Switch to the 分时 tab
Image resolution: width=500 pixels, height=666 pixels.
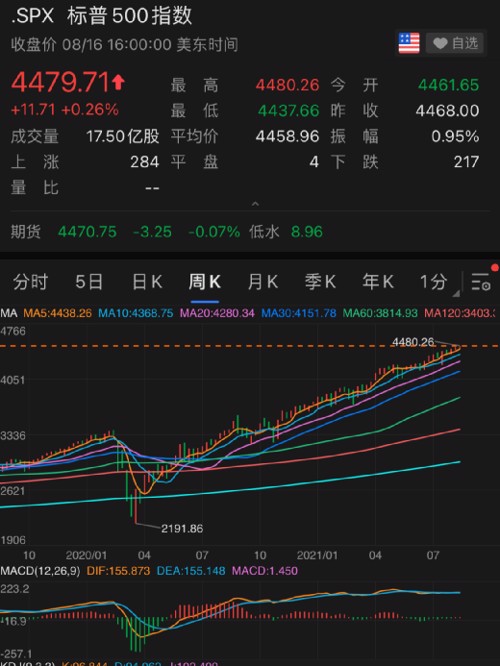(30, 282)
